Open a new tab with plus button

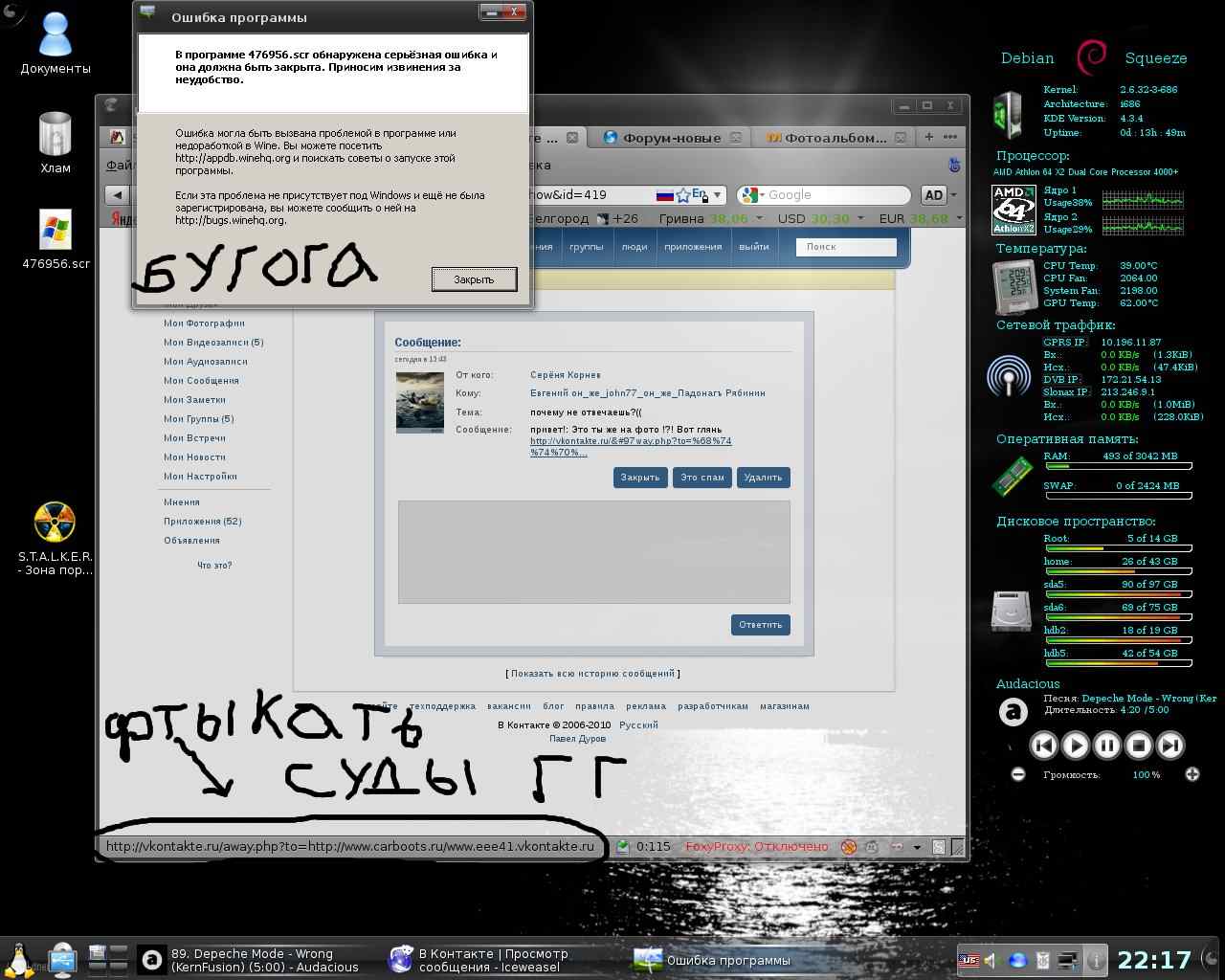pyautogui.click(x=928, y=137)
